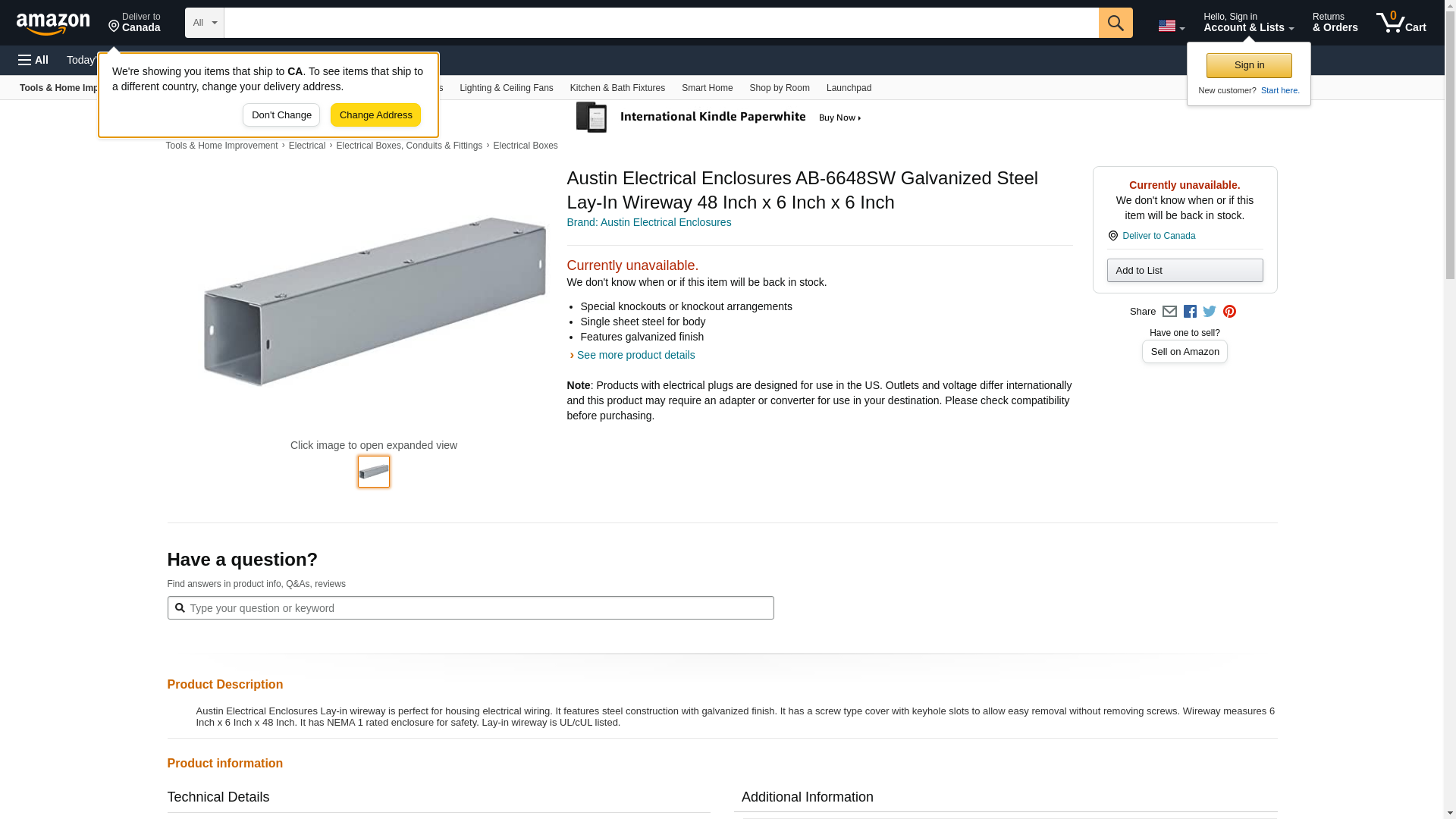Open Lighting & Ceiling Fans category
The width and height of the screenshot is (1456, 819).
pos(506,88)
